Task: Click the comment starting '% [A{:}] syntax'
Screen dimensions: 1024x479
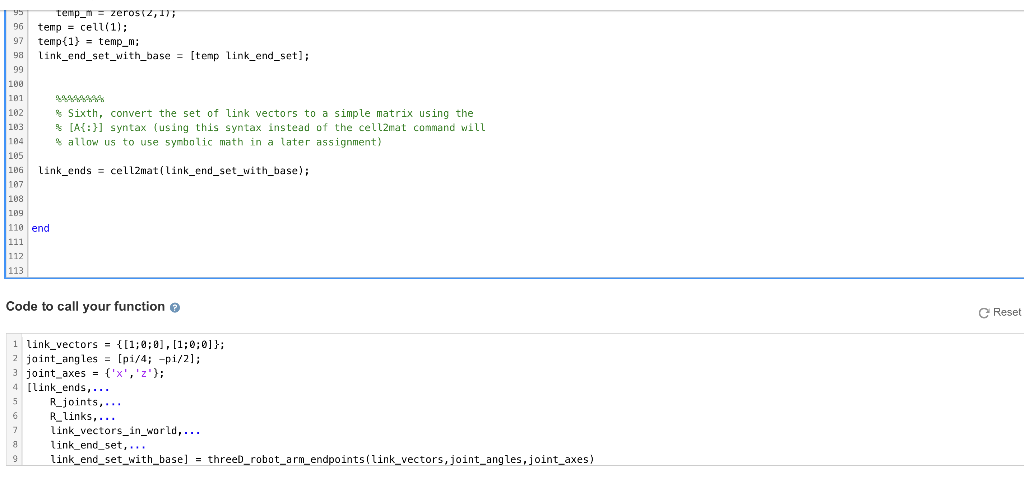Action: click(x=270, y=127)
